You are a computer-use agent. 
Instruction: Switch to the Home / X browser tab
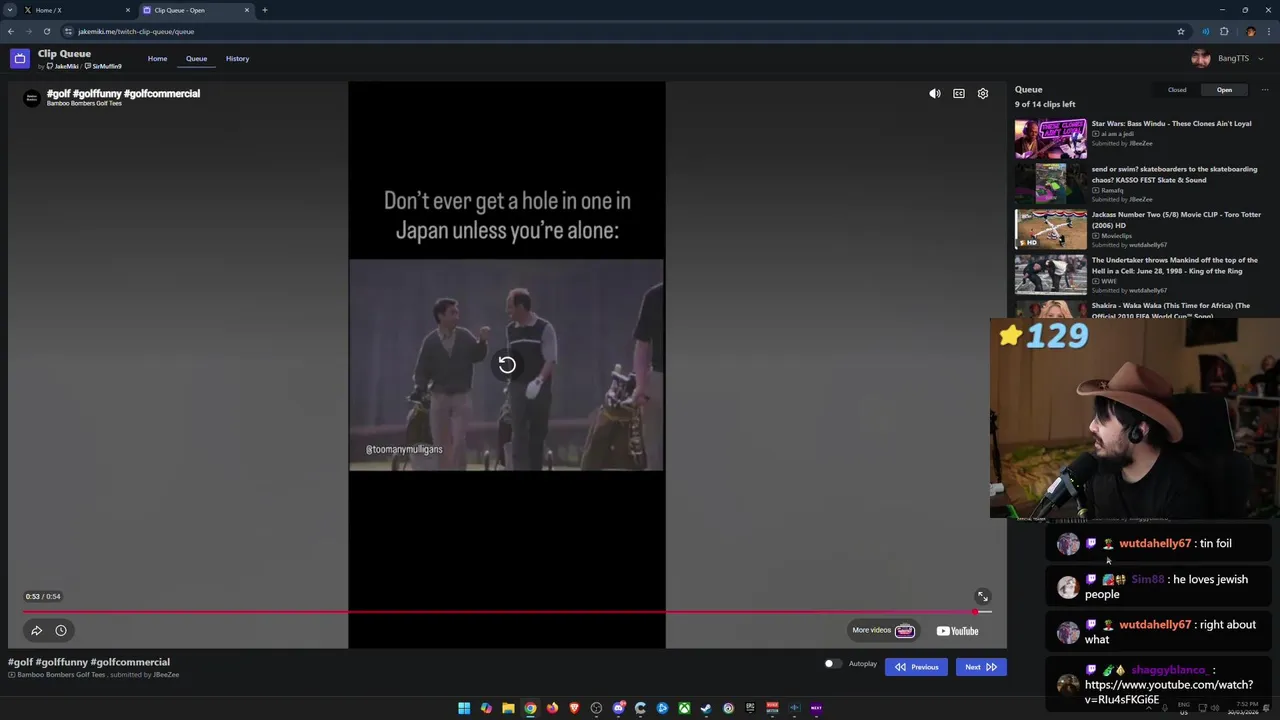click(75, 10)
